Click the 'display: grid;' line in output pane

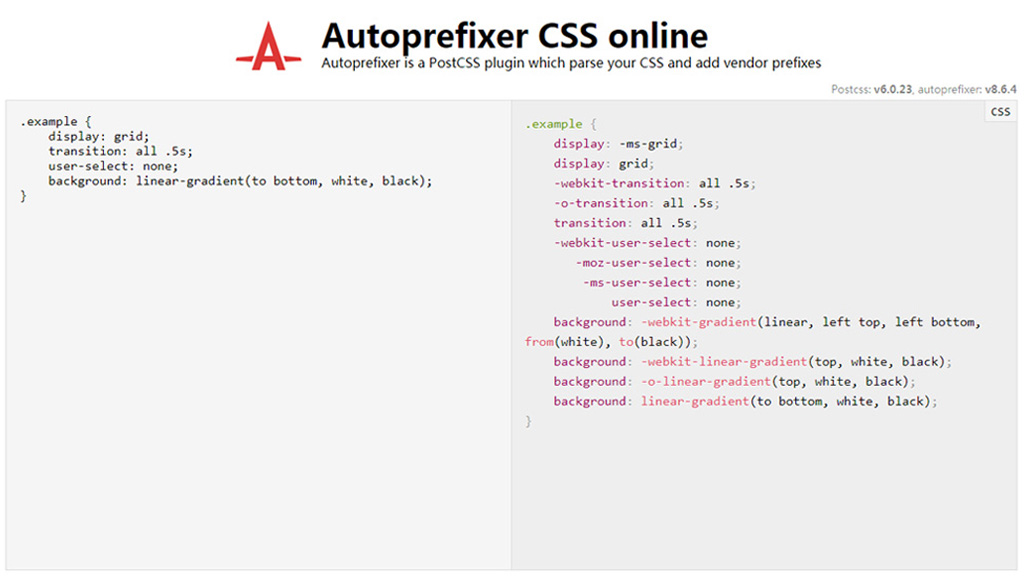tap(603, 163)
